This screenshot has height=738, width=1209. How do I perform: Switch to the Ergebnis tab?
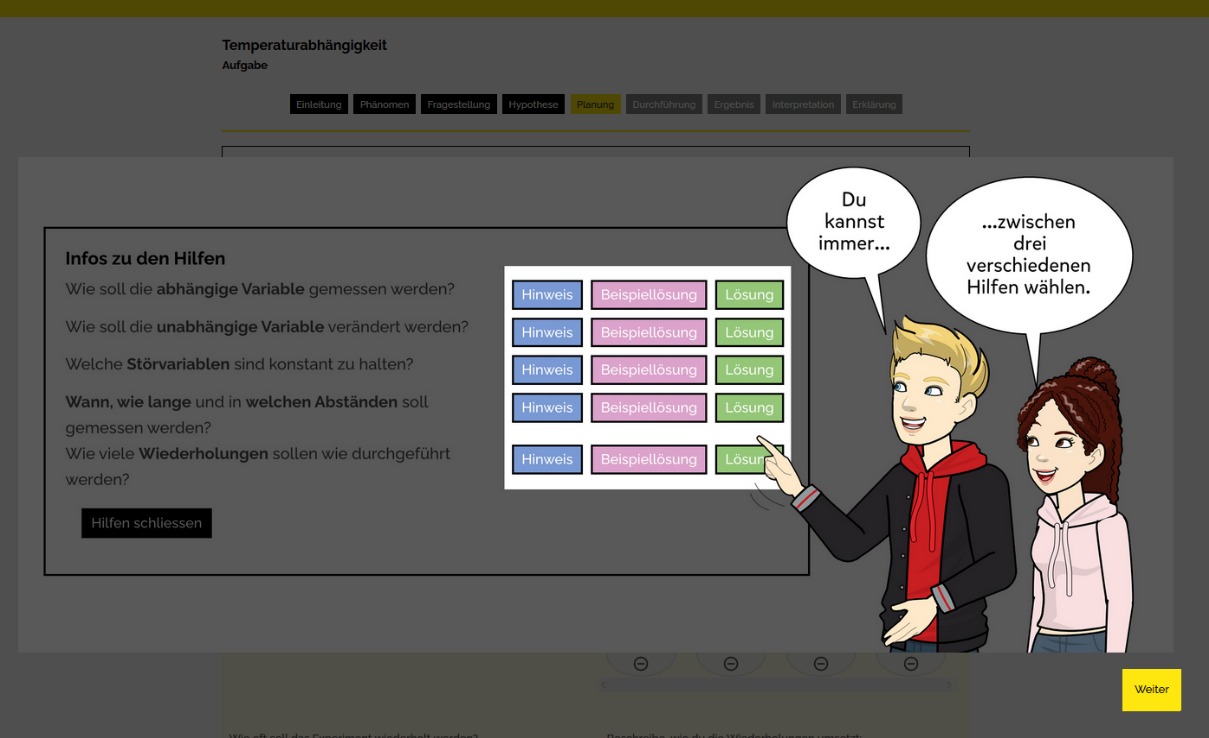tap(733, 104)
